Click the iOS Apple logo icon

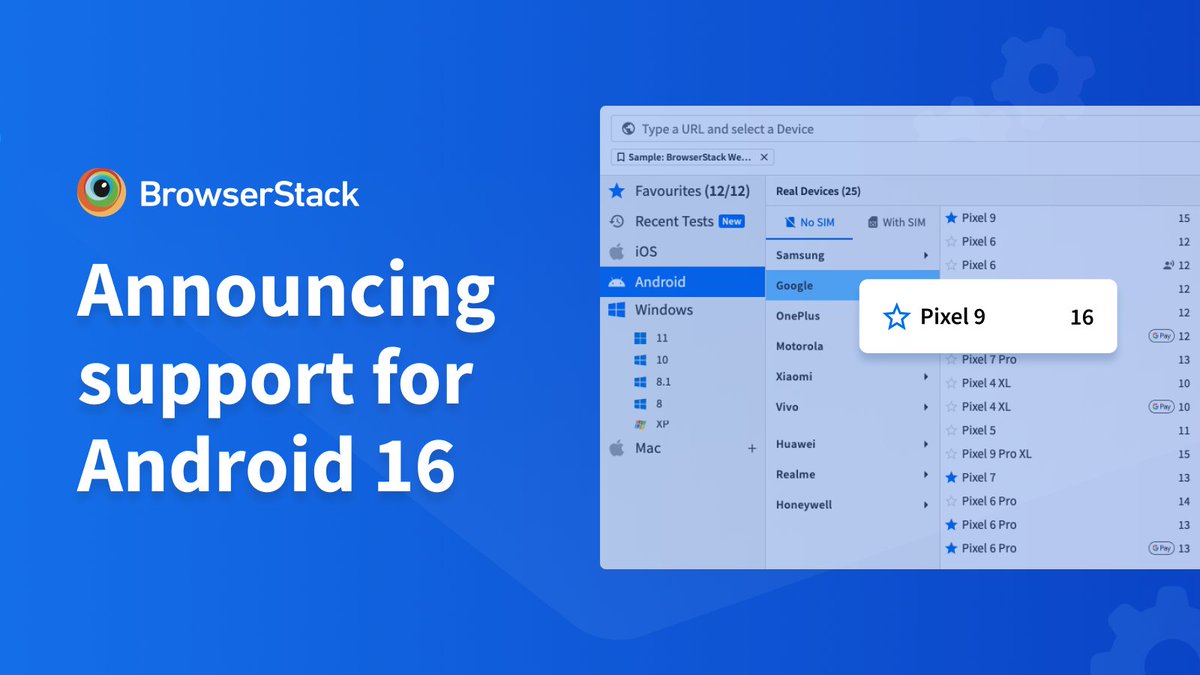pyautogui.click(x=617, y=251)
